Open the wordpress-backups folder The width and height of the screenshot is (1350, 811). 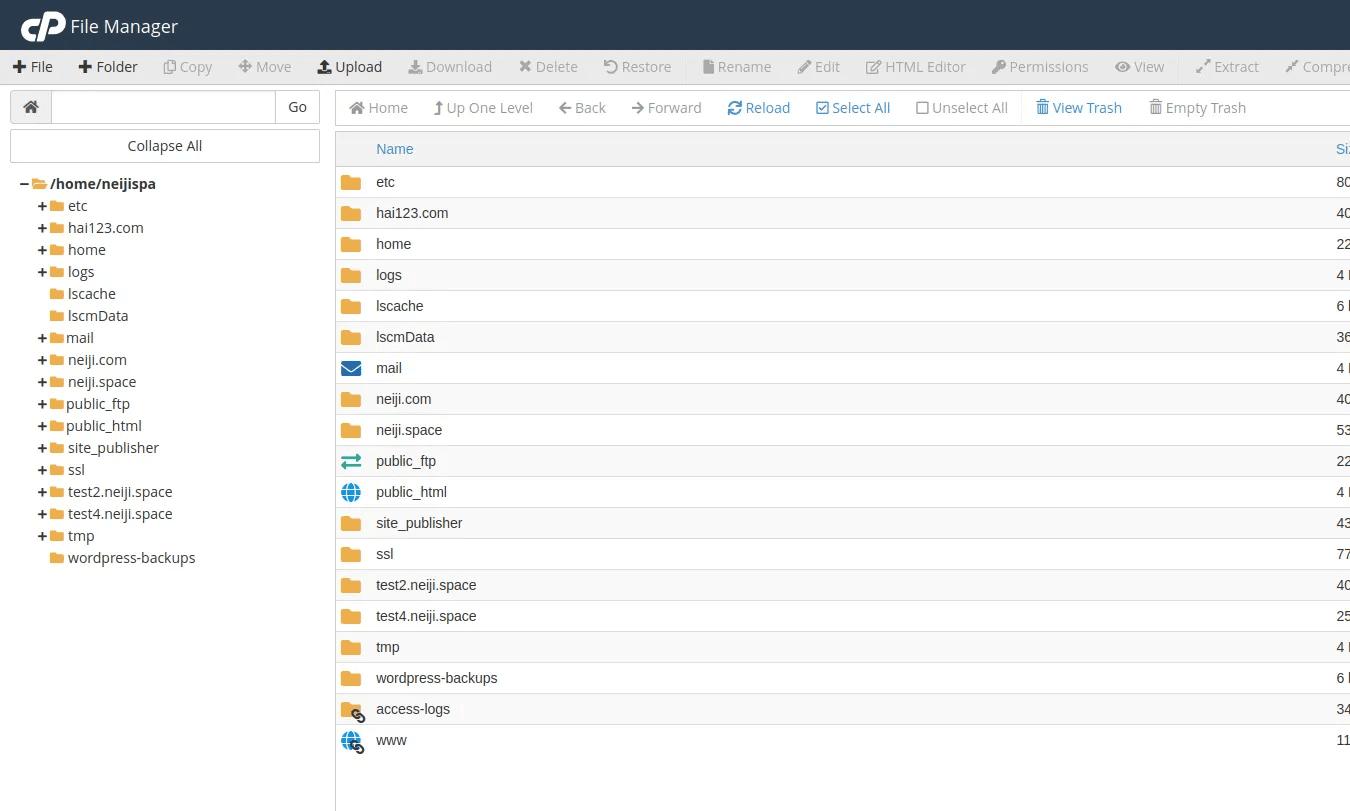435,677
